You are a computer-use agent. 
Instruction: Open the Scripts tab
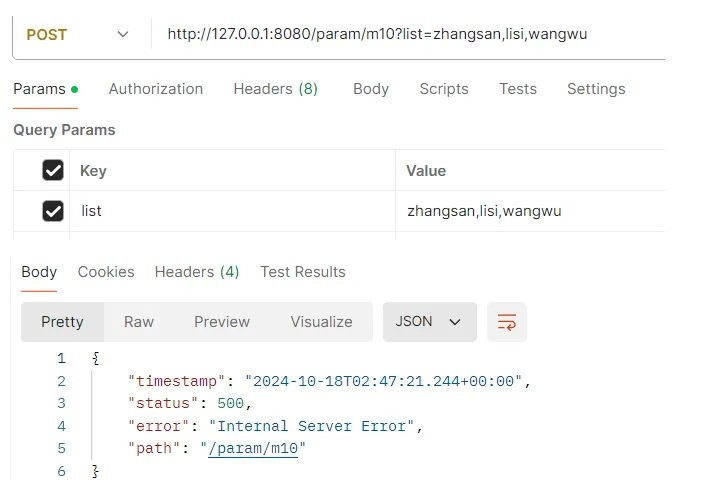(444, 89)
